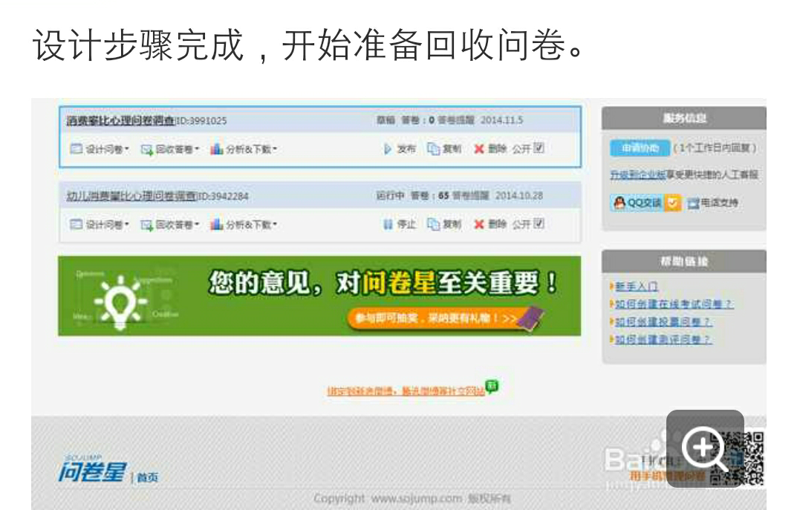Image resolution: width=800 pixels, height=510 pixels.
Task: Expand 回收答卷 dropdown for survey ID:3942284
Action: (x=170, y=224)
